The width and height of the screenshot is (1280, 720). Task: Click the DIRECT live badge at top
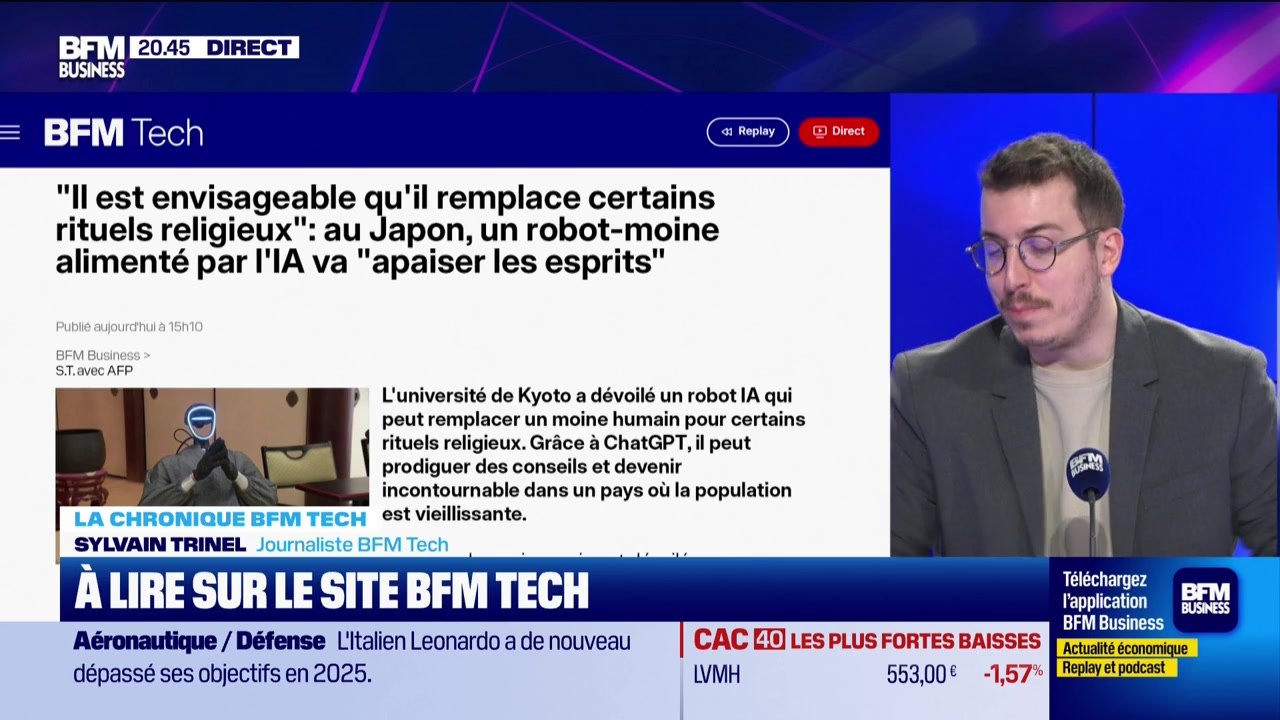click(249, 47)
